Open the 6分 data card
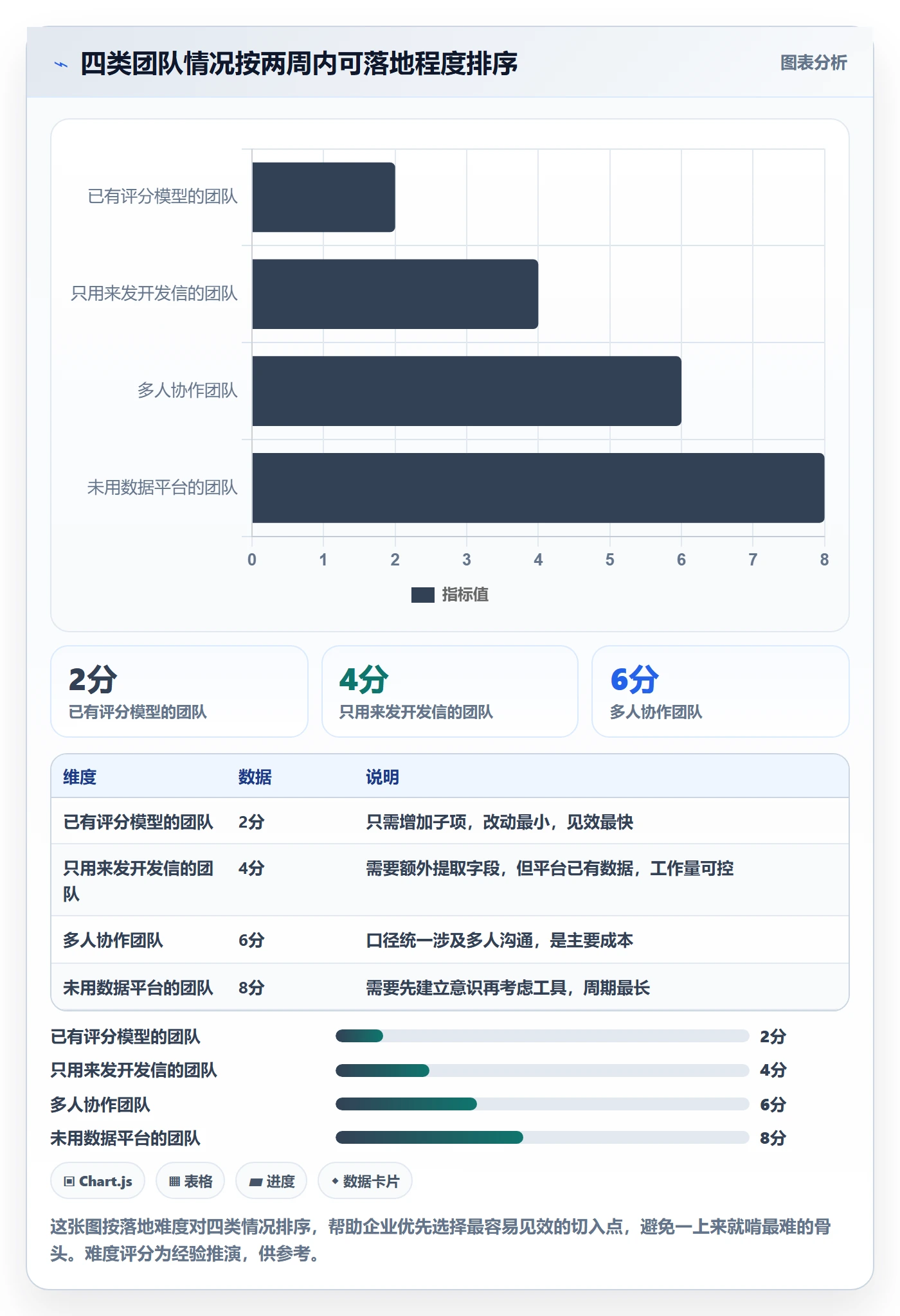Screen dimensions: 900x1316 click(721, 691)
